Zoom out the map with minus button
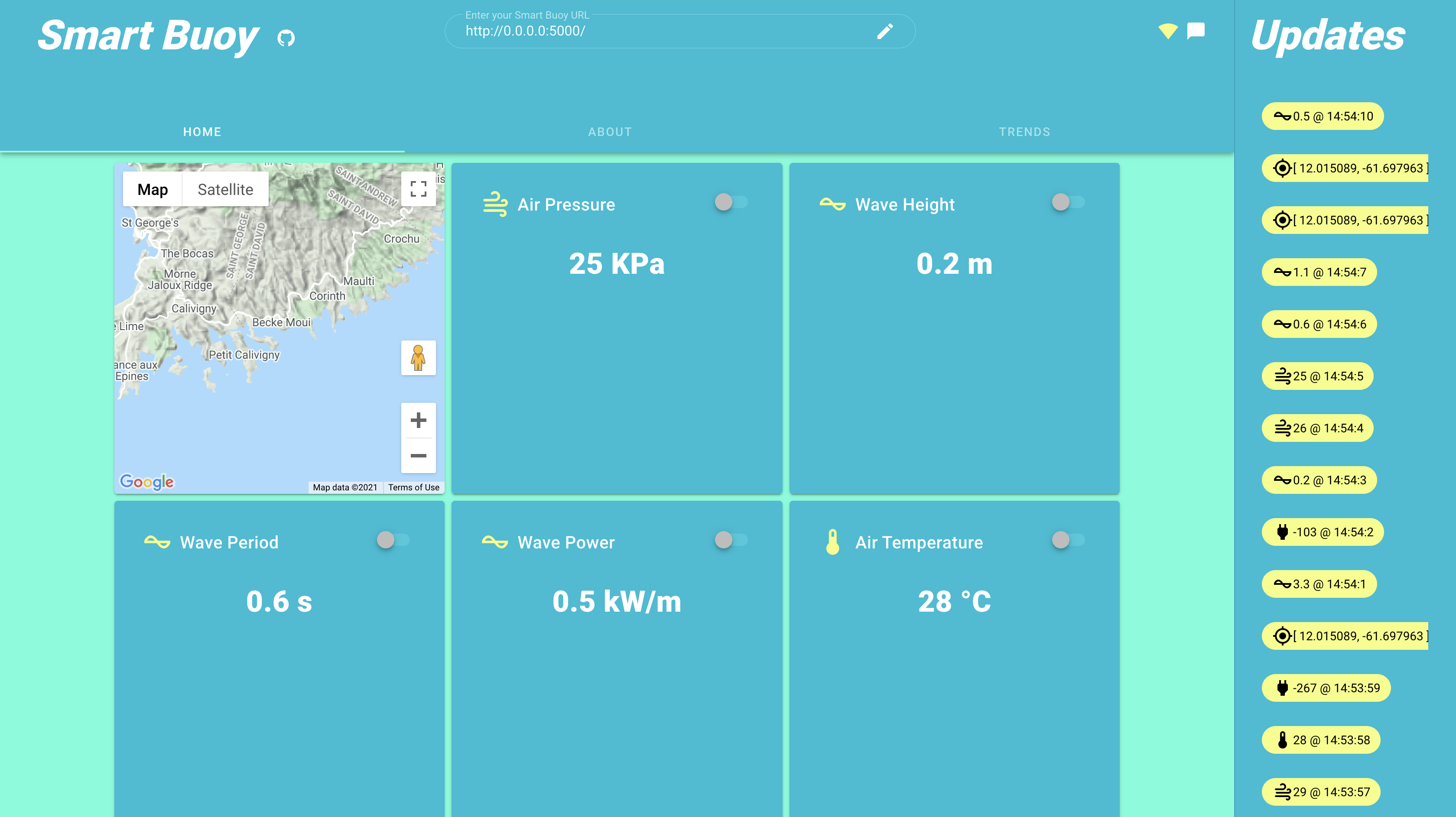 click(x=418, y=455)
